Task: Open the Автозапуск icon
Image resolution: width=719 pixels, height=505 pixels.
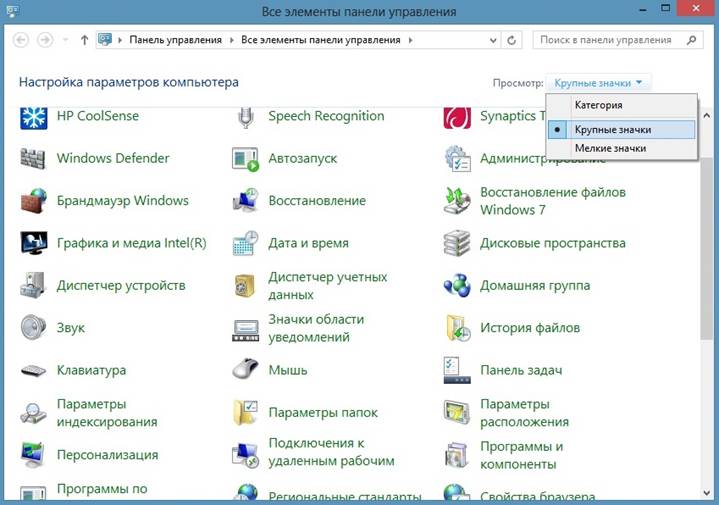Action: (245, 159)
